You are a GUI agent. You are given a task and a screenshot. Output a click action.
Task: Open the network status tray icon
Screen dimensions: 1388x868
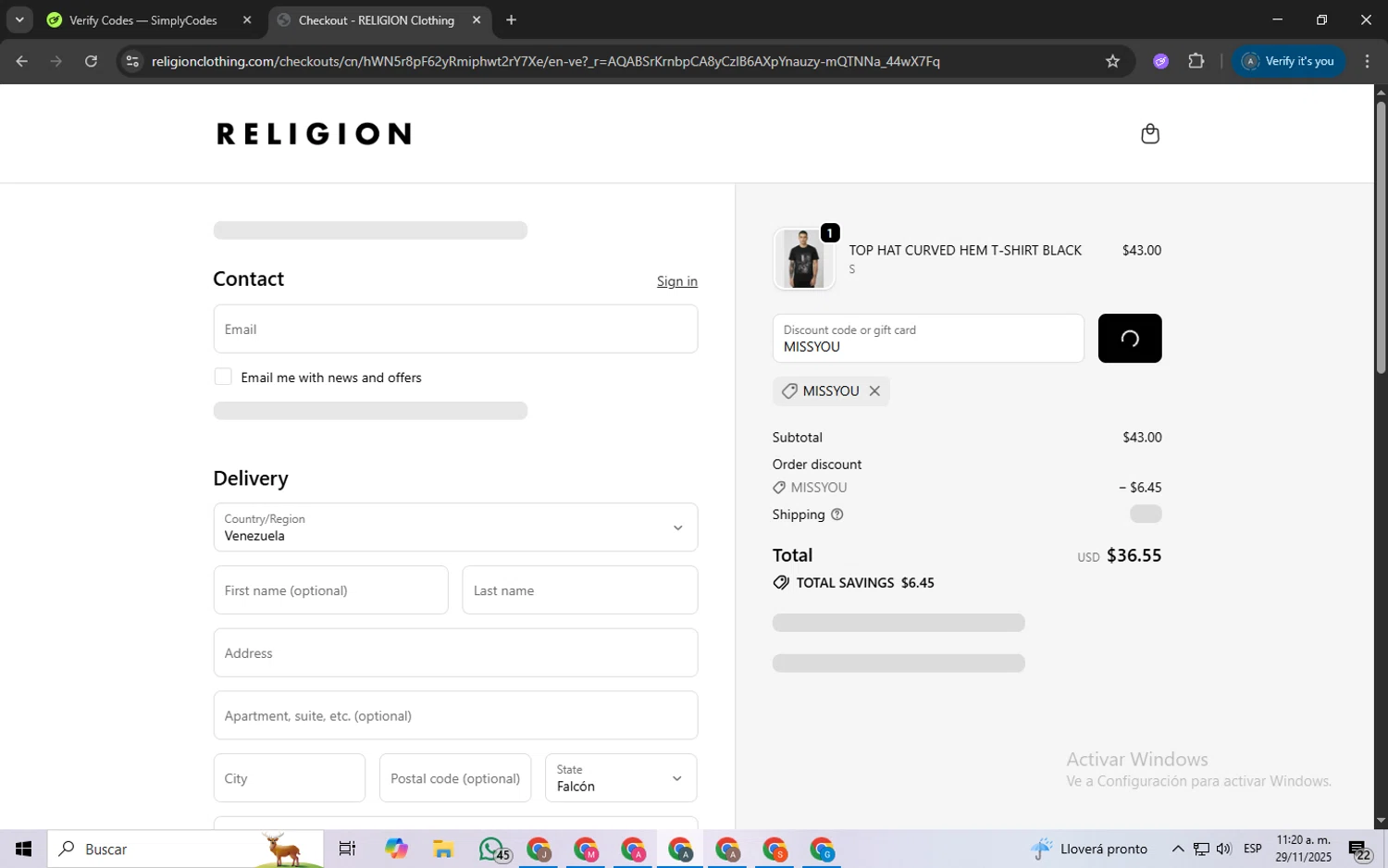tap(1200, 849)
